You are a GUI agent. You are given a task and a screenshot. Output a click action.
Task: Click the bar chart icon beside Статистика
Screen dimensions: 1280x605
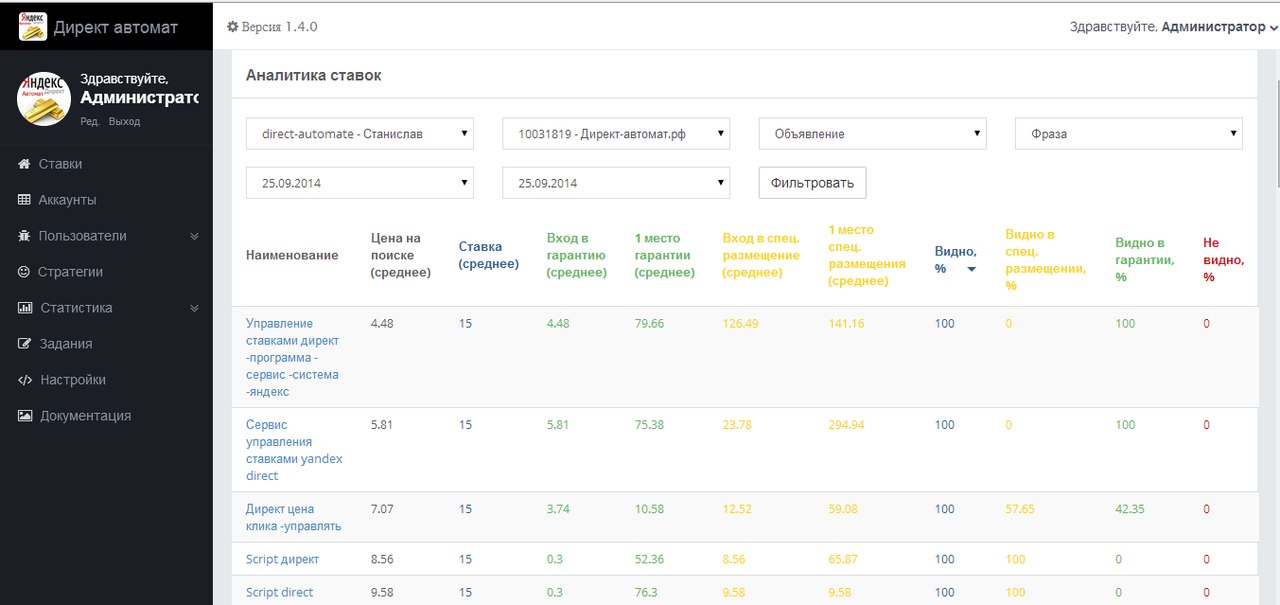click(25, 308)
